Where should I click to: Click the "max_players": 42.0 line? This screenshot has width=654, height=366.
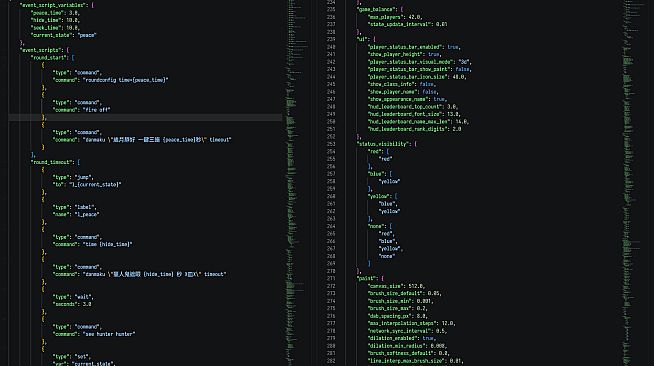(x=395, y=17)
